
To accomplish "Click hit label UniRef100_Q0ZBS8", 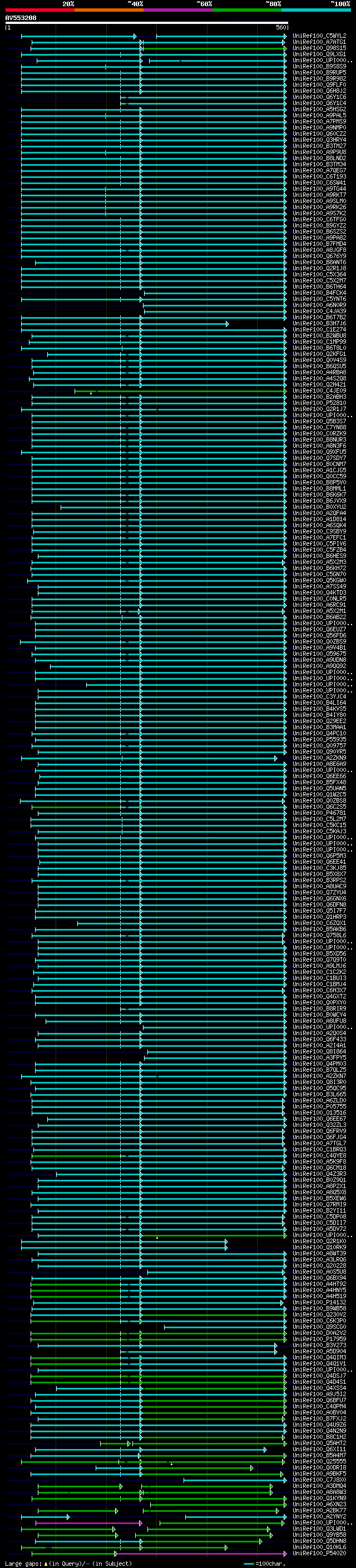I will coord(319,800).
